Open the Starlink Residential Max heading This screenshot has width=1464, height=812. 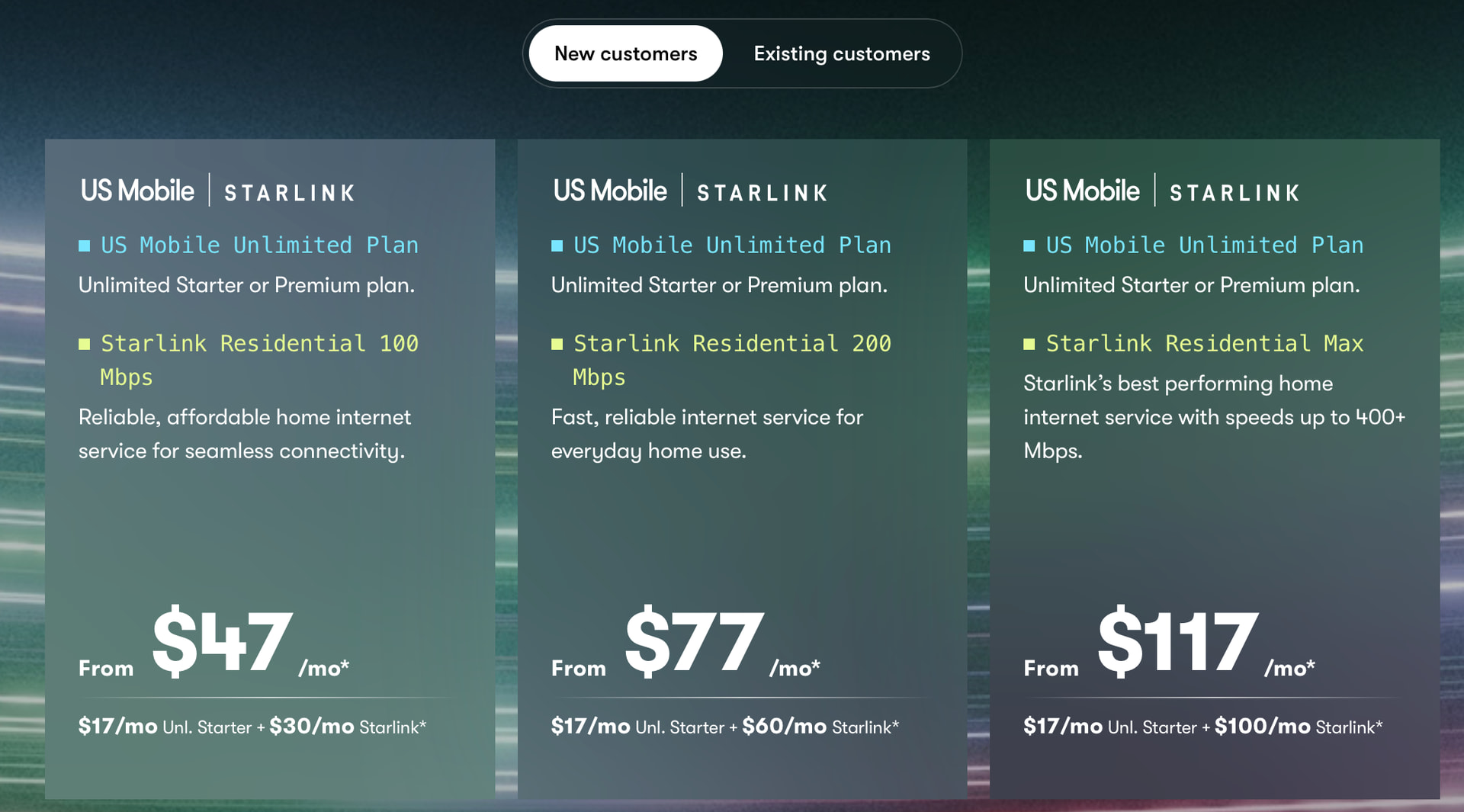1204,344
